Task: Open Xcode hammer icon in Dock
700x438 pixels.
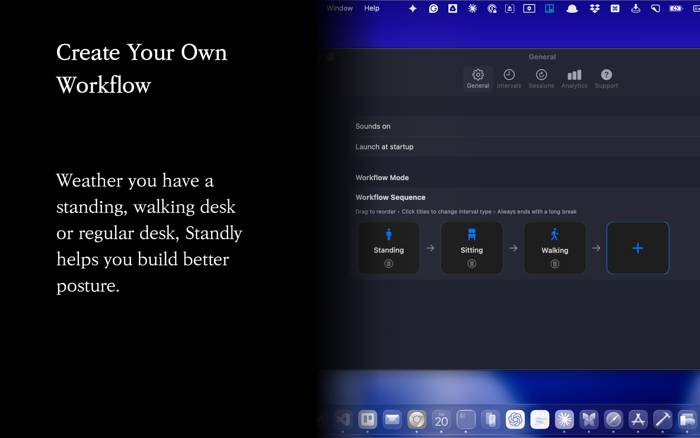Action: 662,420
